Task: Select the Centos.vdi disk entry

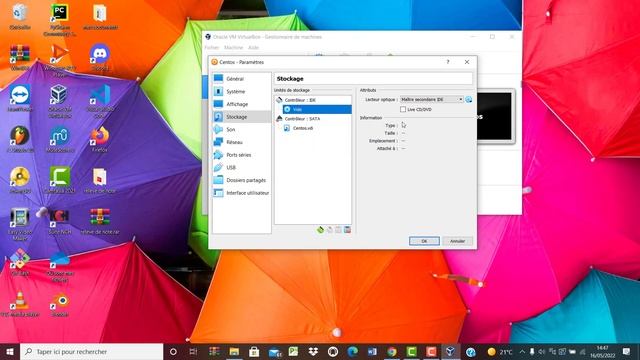Action: click(303, 128)
